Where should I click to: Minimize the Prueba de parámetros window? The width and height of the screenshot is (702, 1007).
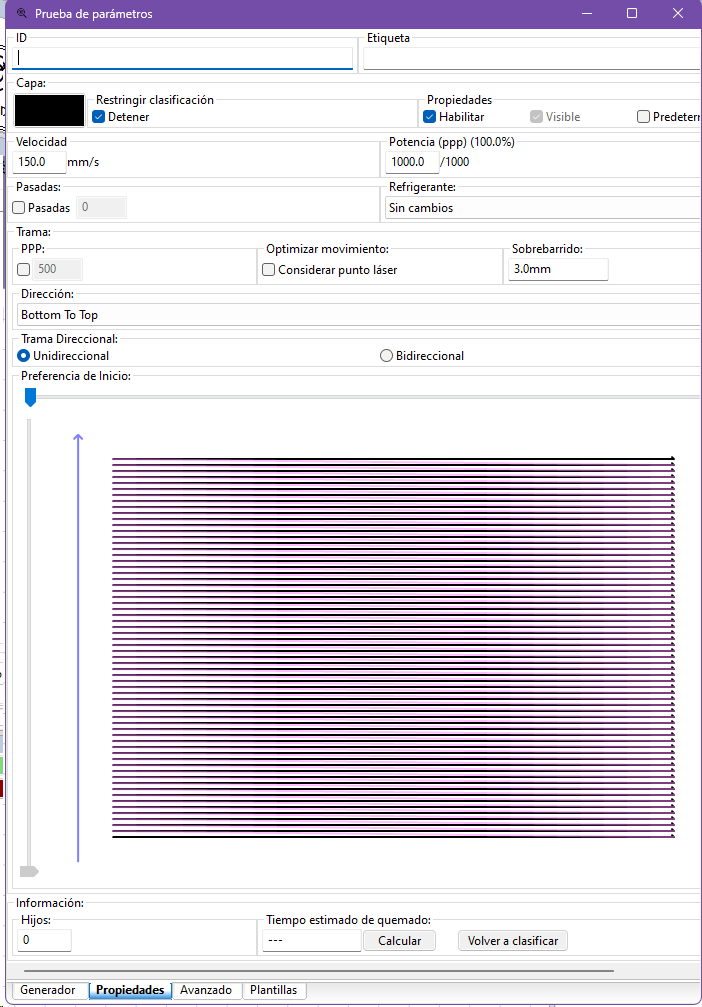[586, 13]
